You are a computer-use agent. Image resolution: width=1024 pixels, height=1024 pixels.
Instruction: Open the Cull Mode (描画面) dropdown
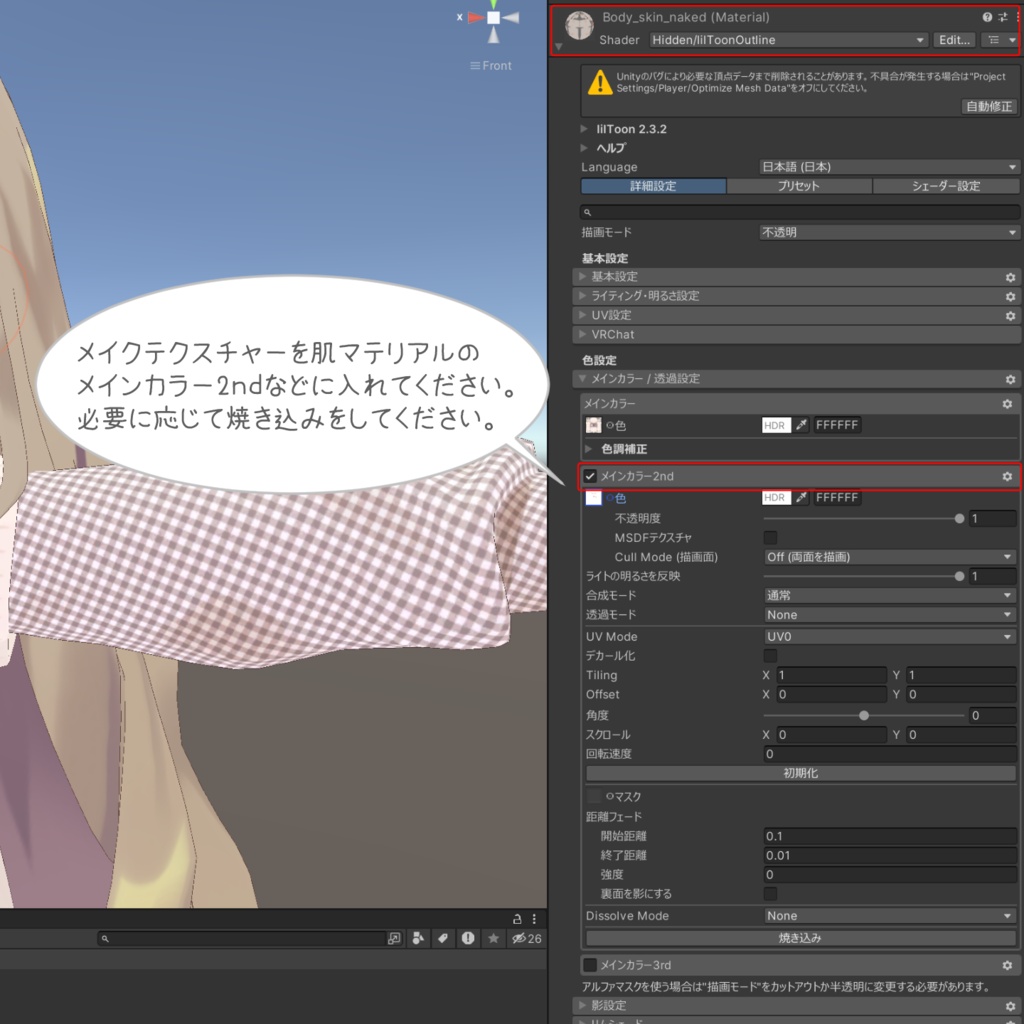889,557
